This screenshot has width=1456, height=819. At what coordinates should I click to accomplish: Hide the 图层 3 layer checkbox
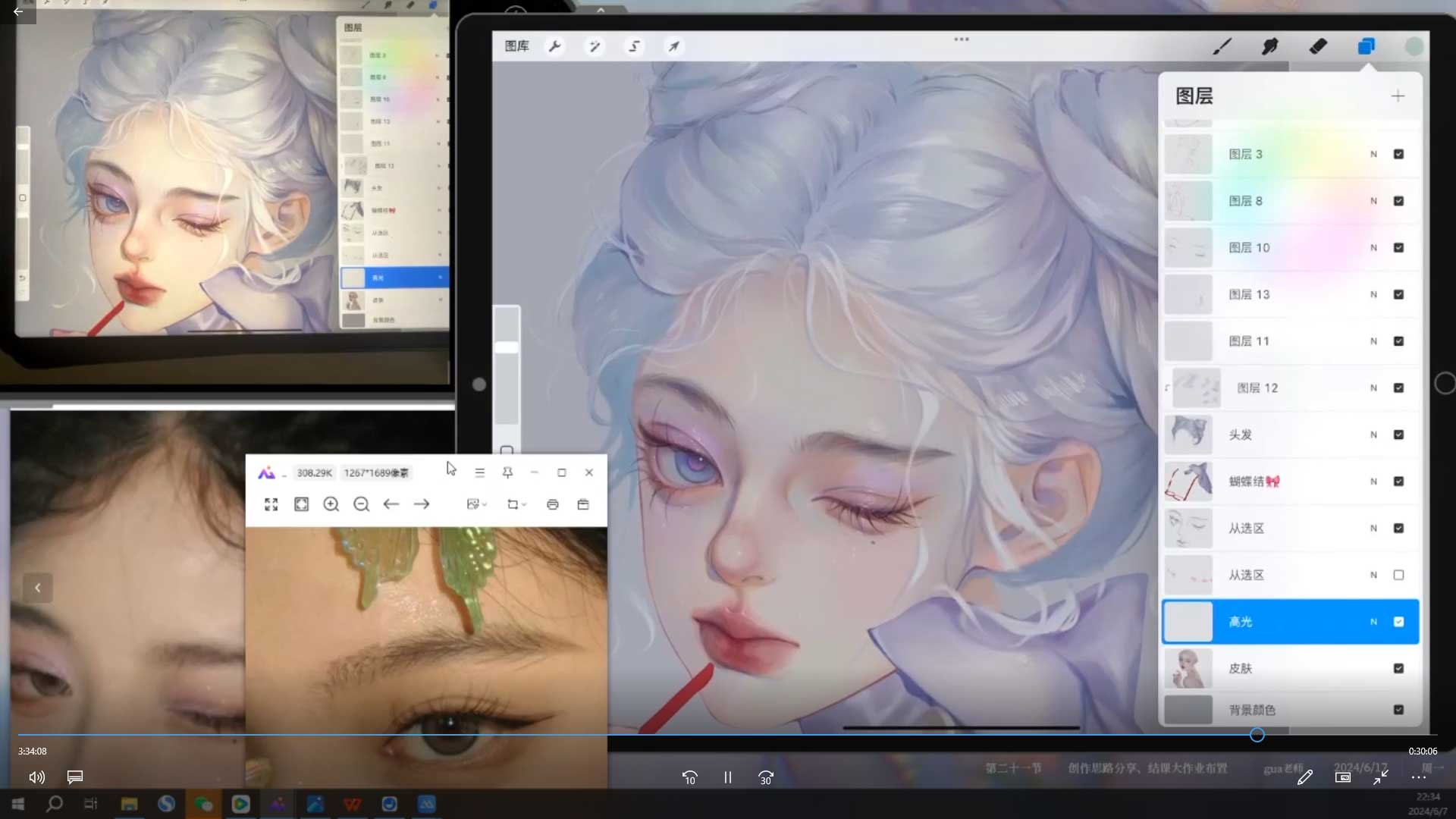(1398, 154)
